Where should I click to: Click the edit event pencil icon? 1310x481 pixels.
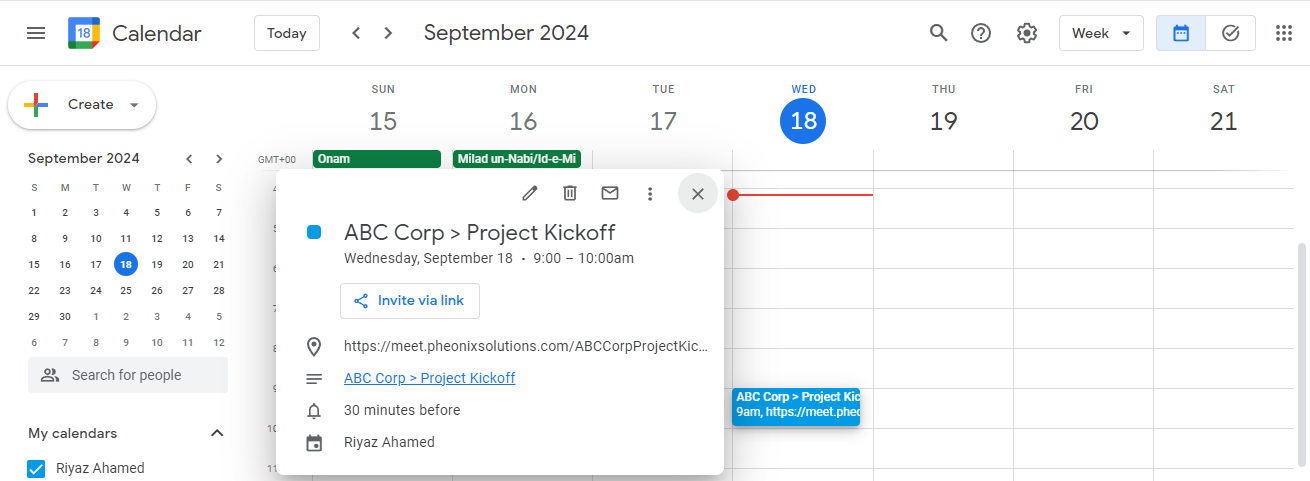pos(530,193)
